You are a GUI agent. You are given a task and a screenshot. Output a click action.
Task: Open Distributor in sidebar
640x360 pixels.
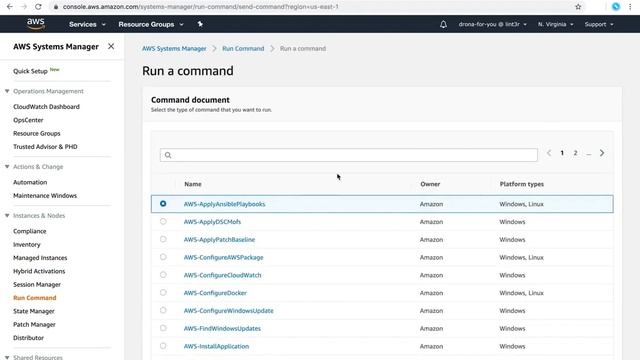28,338
